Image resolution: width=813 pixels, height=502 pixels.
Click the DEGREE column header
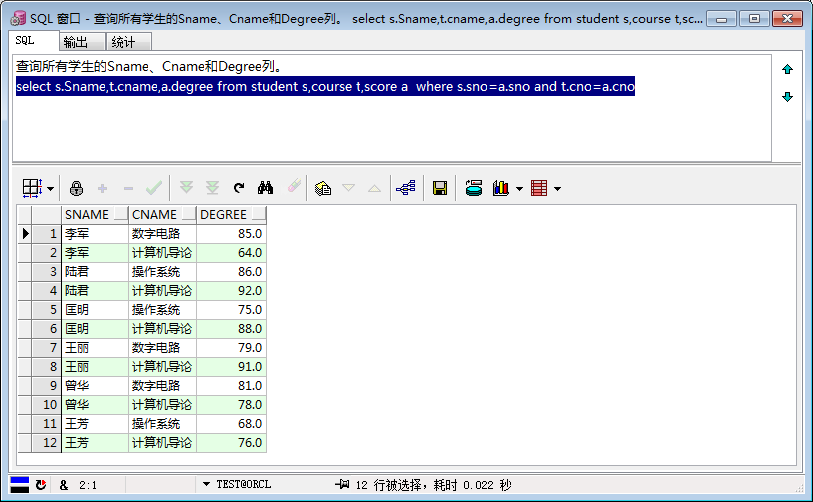click(x=232, y=214)
